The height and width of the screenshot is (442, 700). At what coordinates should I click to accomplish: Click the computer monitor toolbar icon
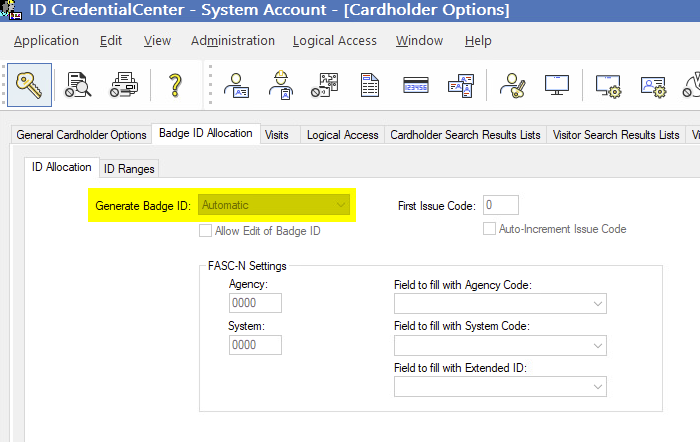[x=557, y=84]
